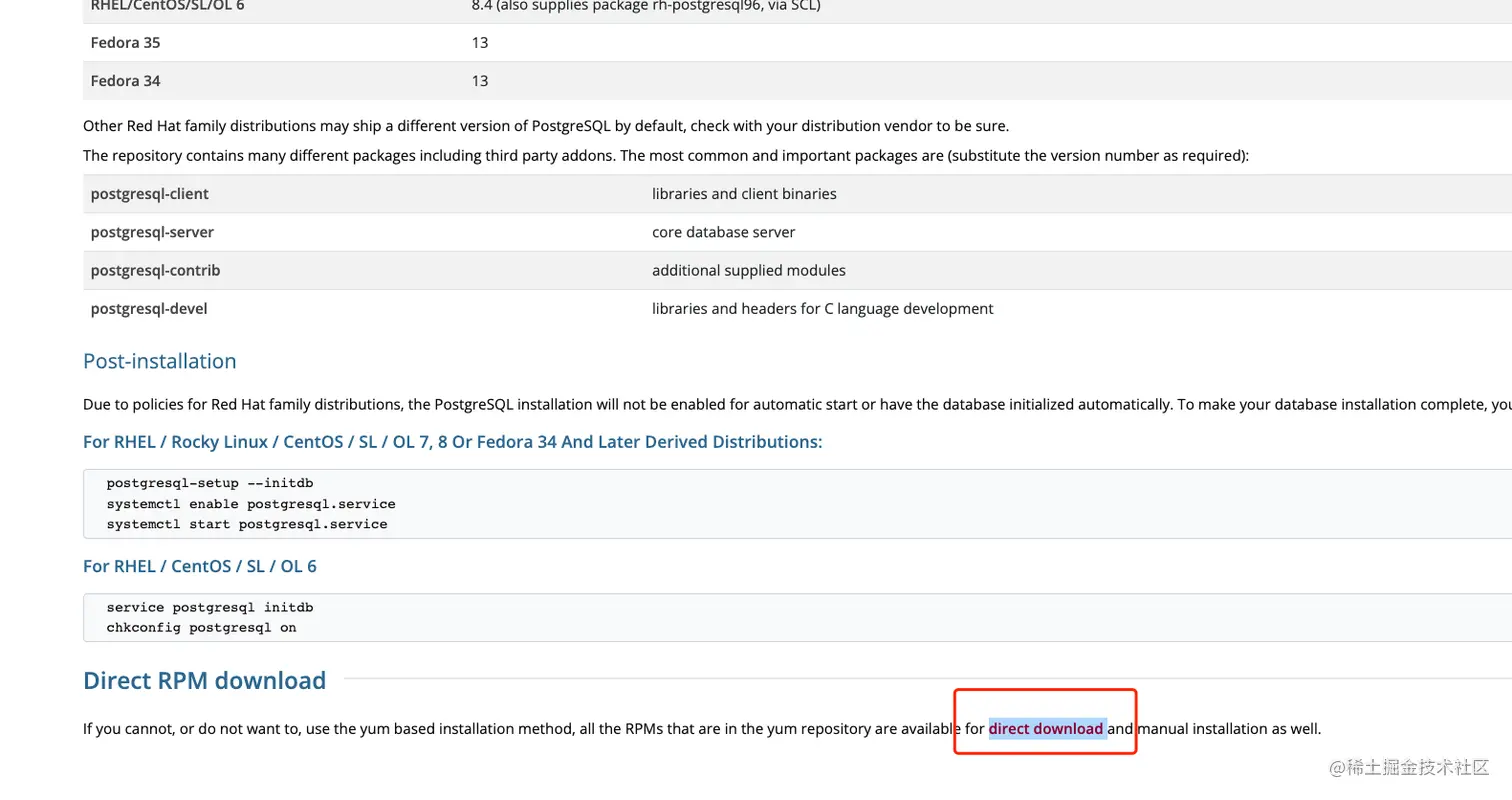Click the RHEL/CentOS/SL/OL 6 cell
This screenshot has width=1512, height=800.
tap(168, 6)
